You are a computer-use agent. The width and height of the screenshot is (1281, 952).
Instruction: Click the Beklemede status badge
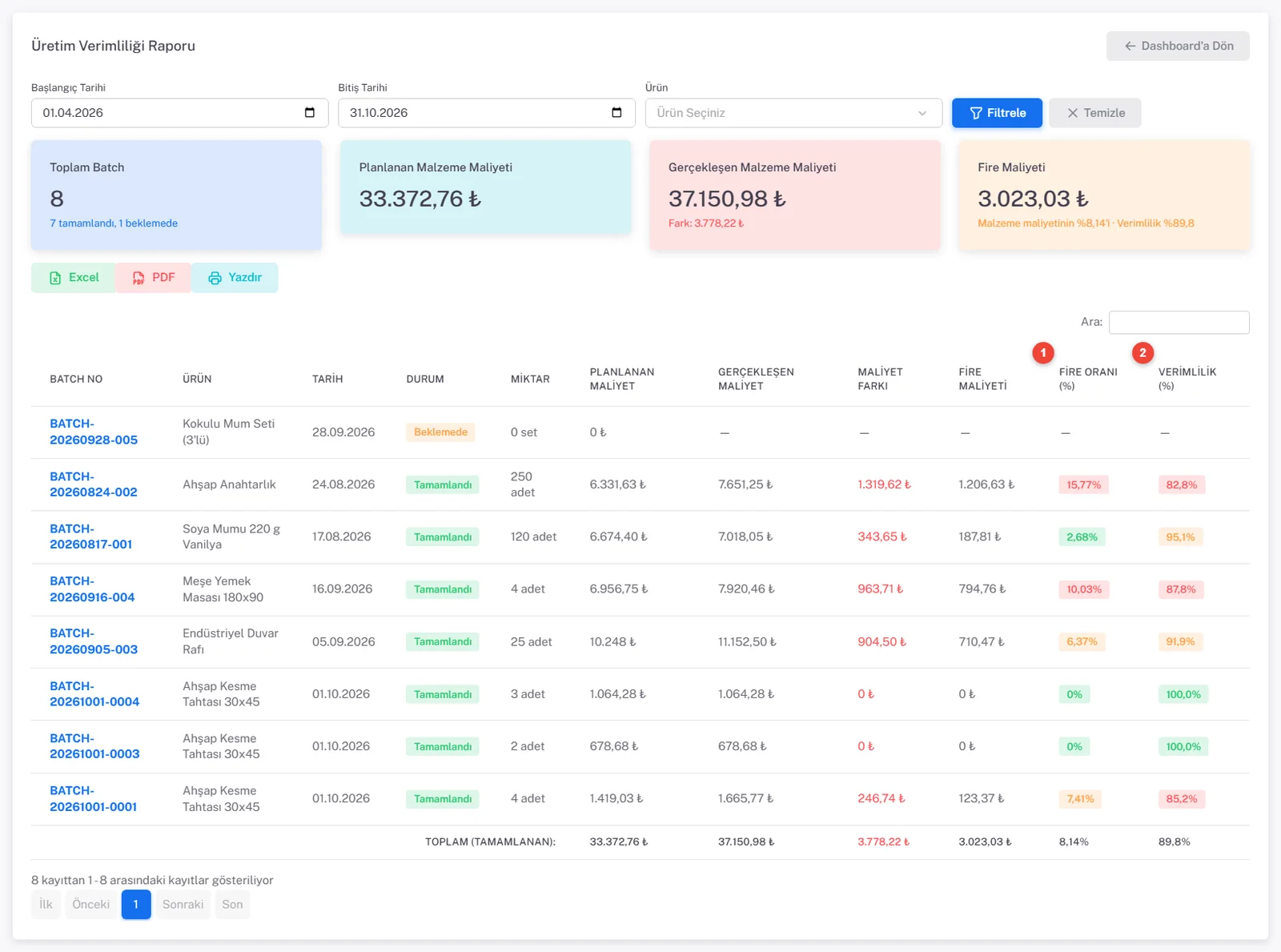coord(440,432)
